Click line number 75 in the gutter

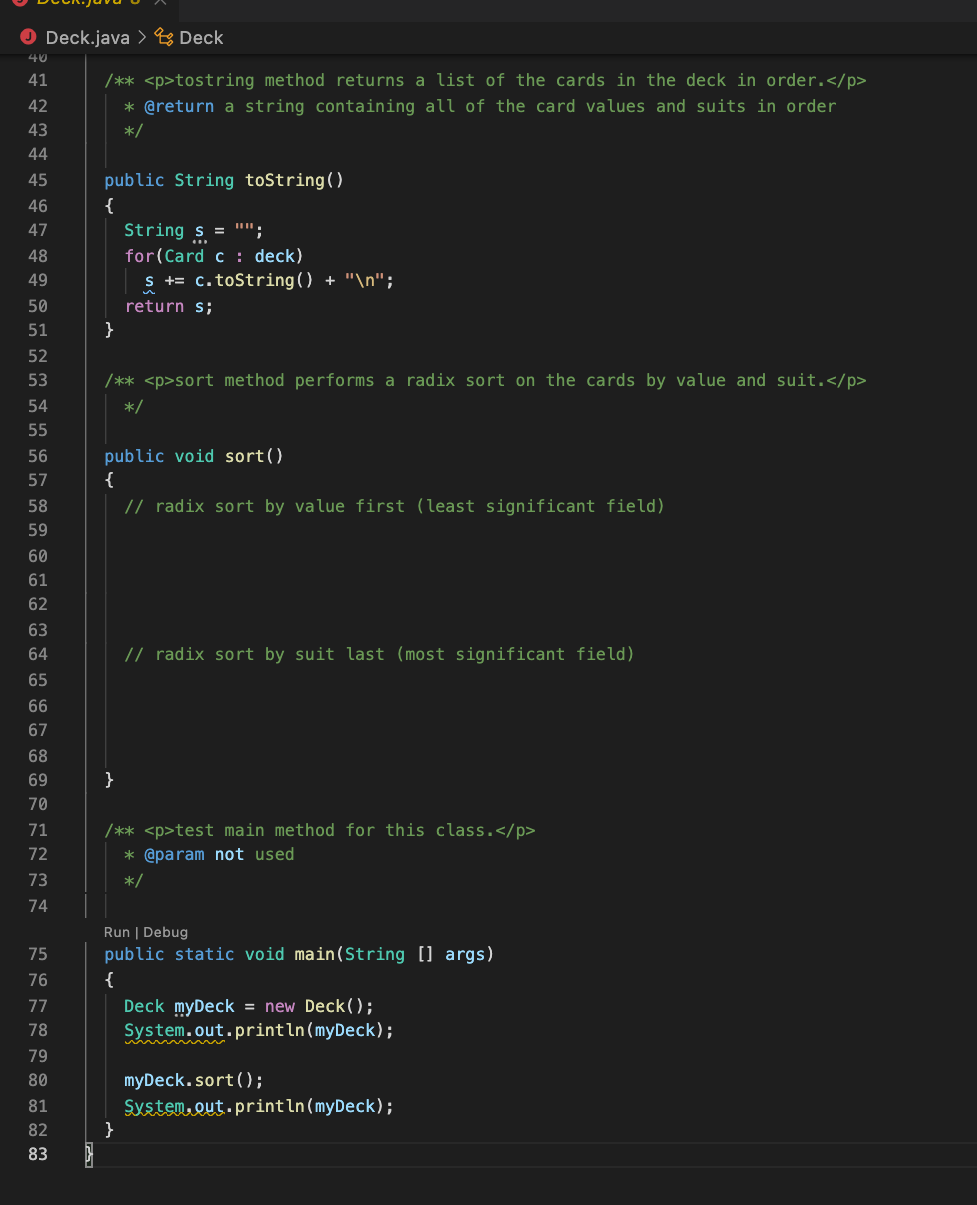[37, 954]
